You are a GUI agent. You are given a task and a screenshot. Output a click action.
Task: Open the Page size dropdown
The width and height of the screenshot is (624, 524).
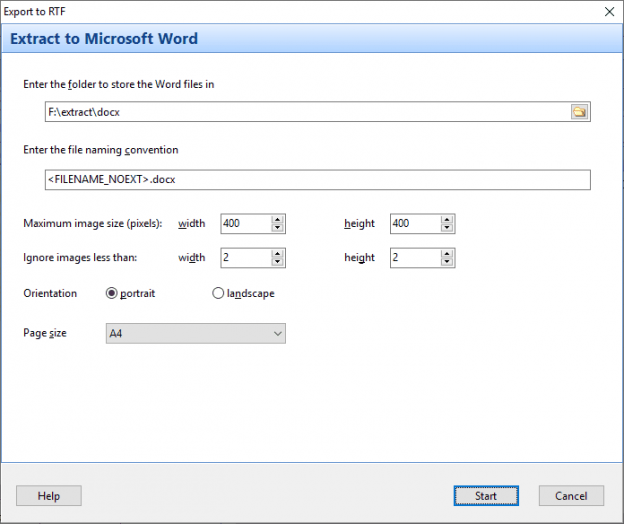(196, 333)
